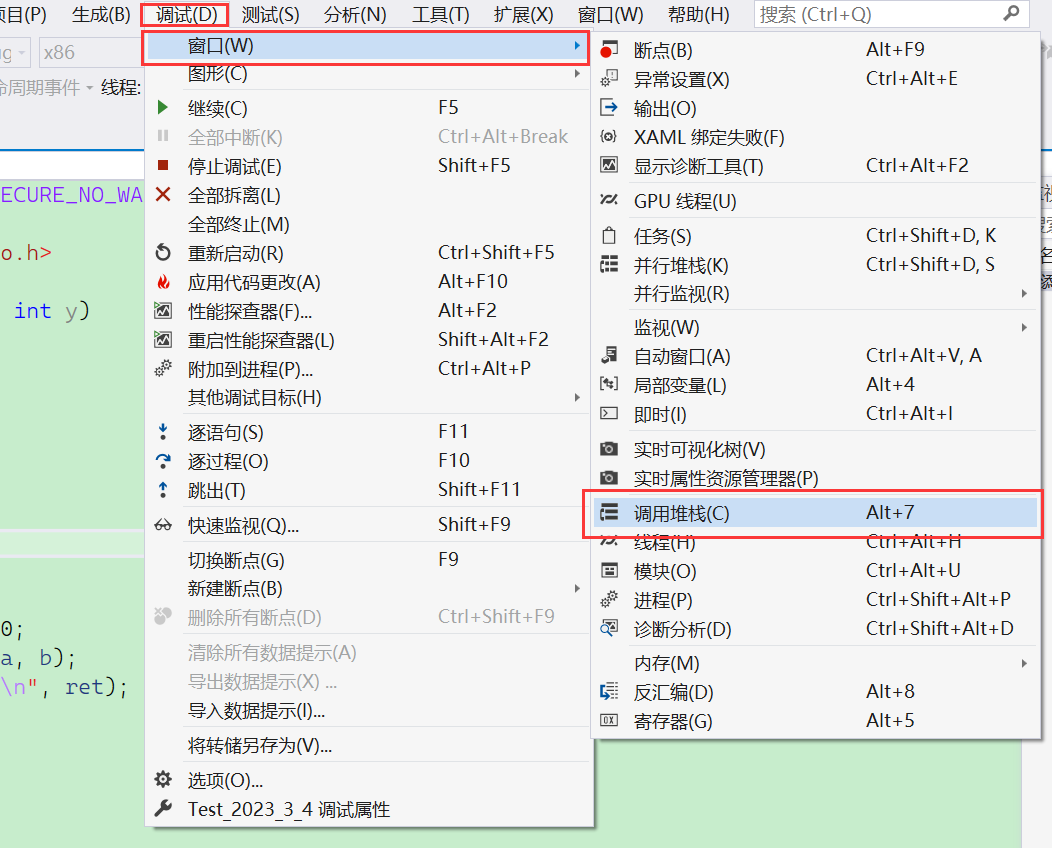Screen dimensions: 1052x848
Task: Select the Call Stack (调用堆栈) list icon
Action: [x=609, y=512]
